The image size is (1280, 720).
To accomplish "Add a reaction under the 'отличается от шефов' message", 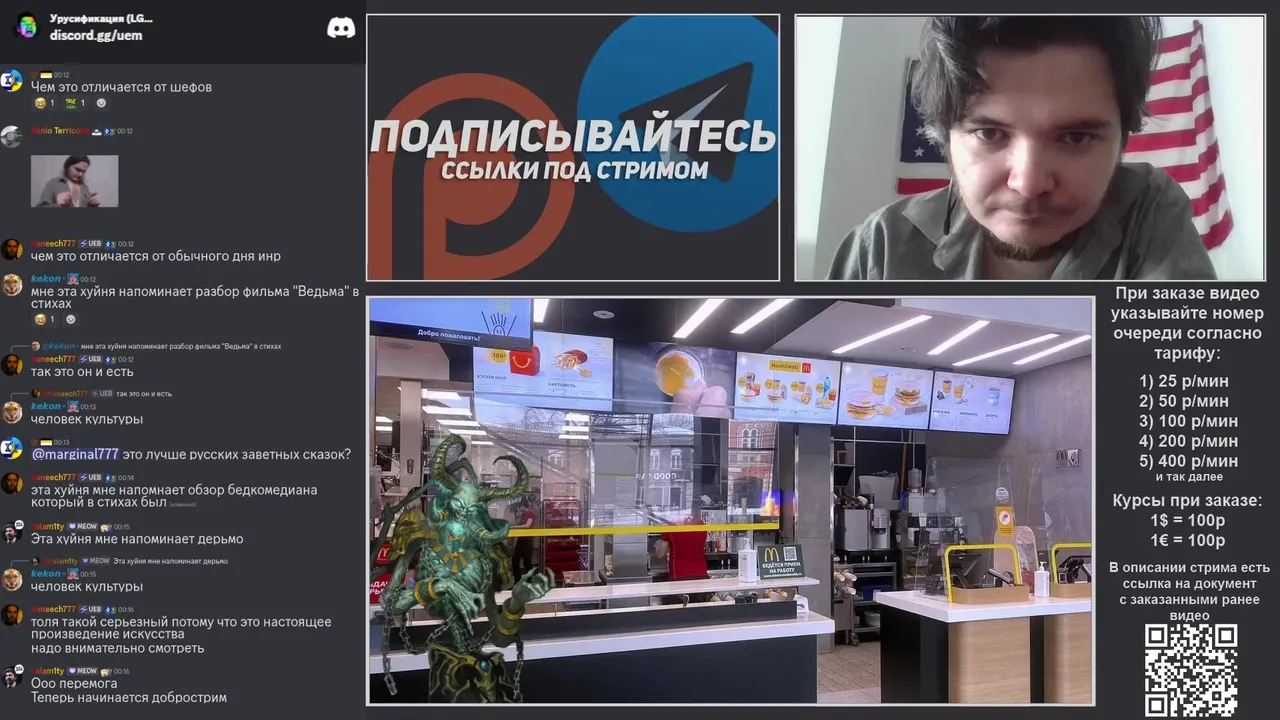I will tap(101, 103).
